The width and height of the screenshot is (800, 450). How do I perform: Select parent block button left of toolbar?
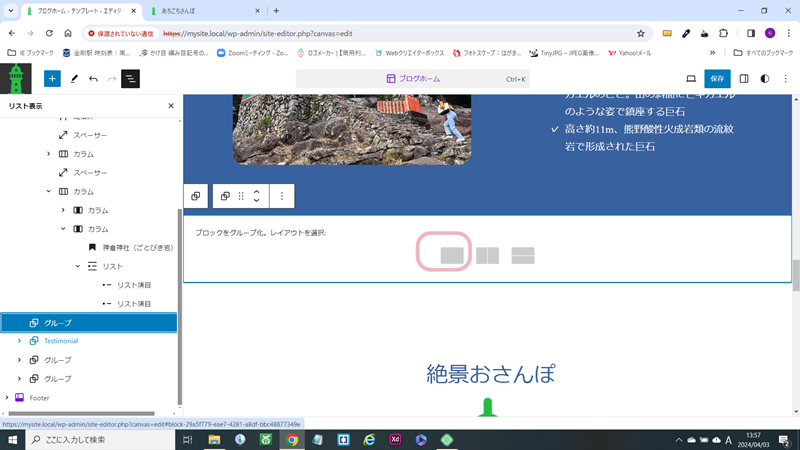click(196, 196)
